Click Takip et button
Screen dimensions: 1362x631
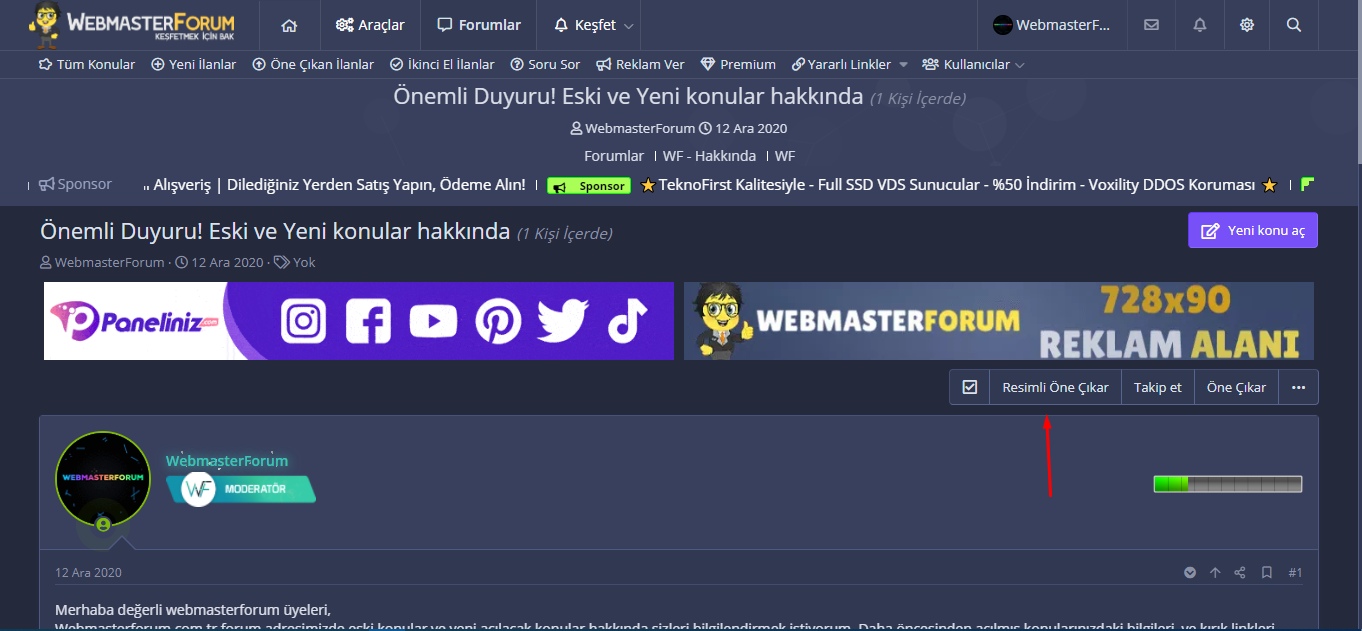[x=1158, y=387]
